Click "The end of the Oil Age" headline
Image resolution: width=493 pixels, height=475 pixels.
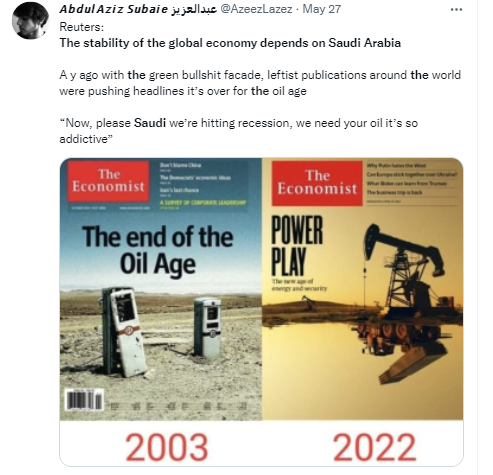point(158,250)
